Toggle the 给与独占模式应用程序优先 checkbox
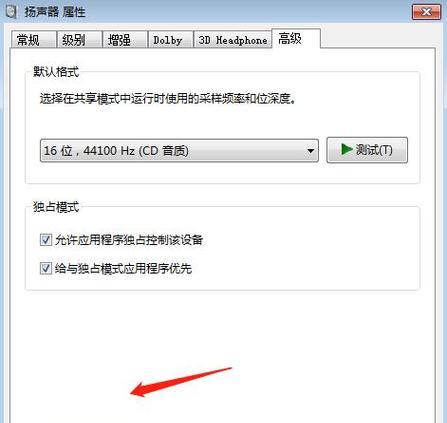The image size is (447, 423). tap(46, 268)
